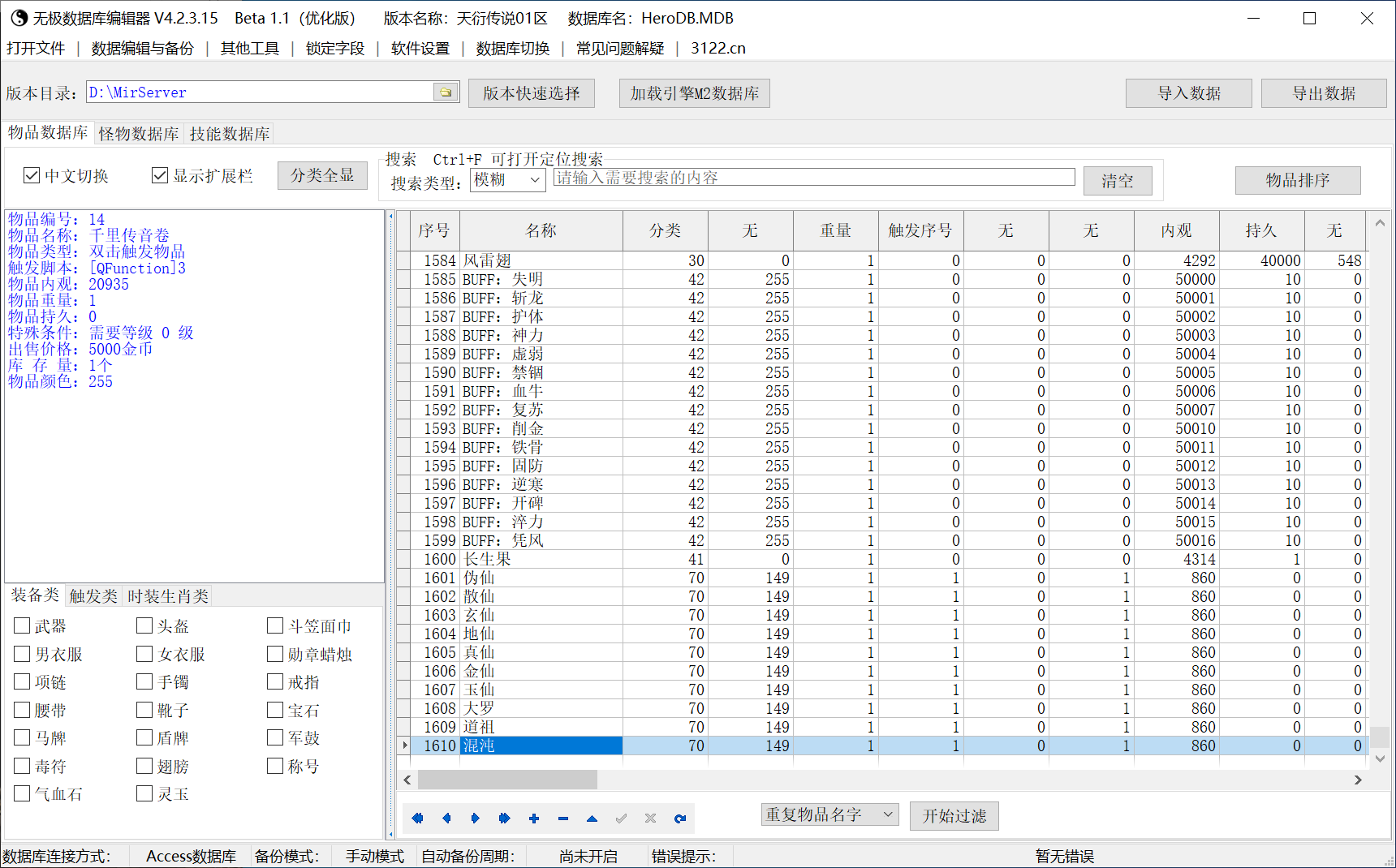Open 数据库切换 menu
Viewport: 1396px width, 868px height.
(513, 48)
